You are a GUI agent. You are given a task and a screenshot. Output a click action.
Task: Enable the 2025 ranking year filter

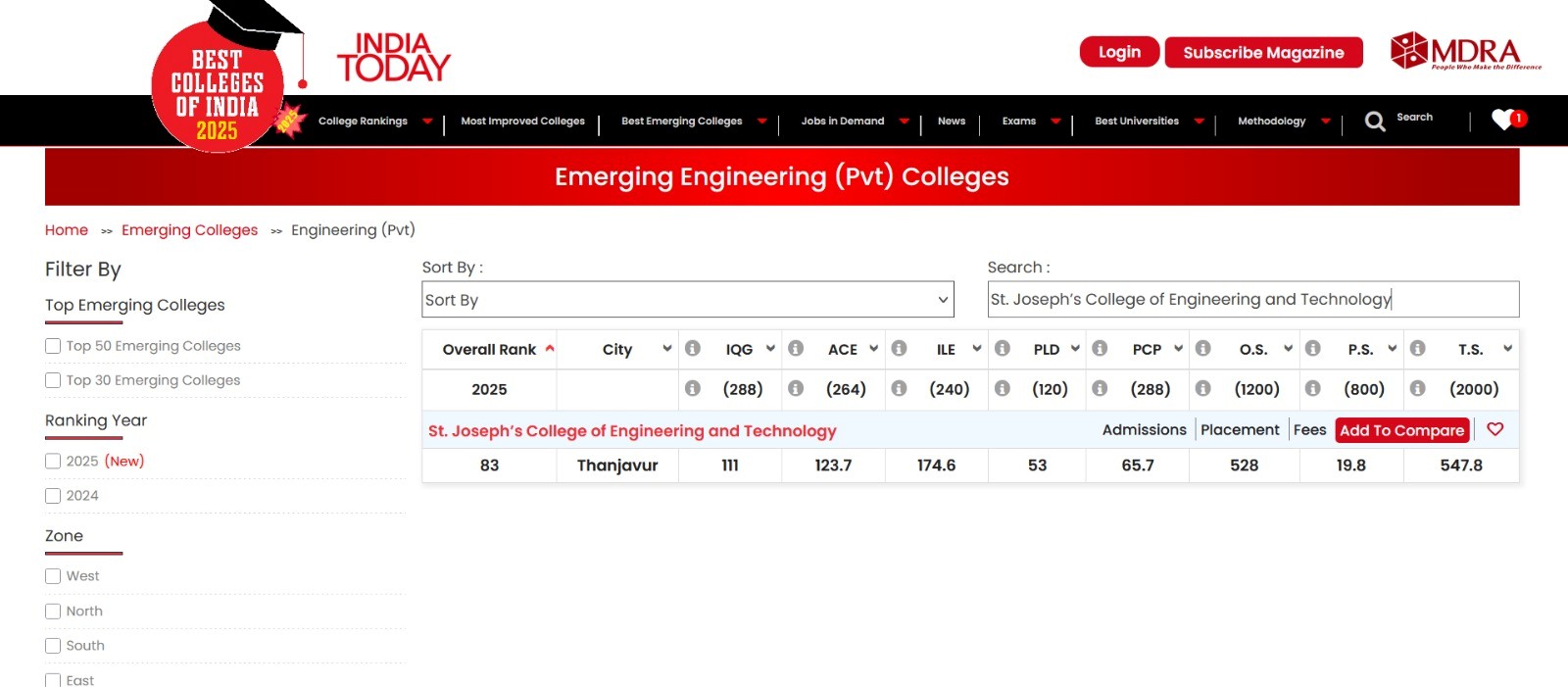pos(53,461)
